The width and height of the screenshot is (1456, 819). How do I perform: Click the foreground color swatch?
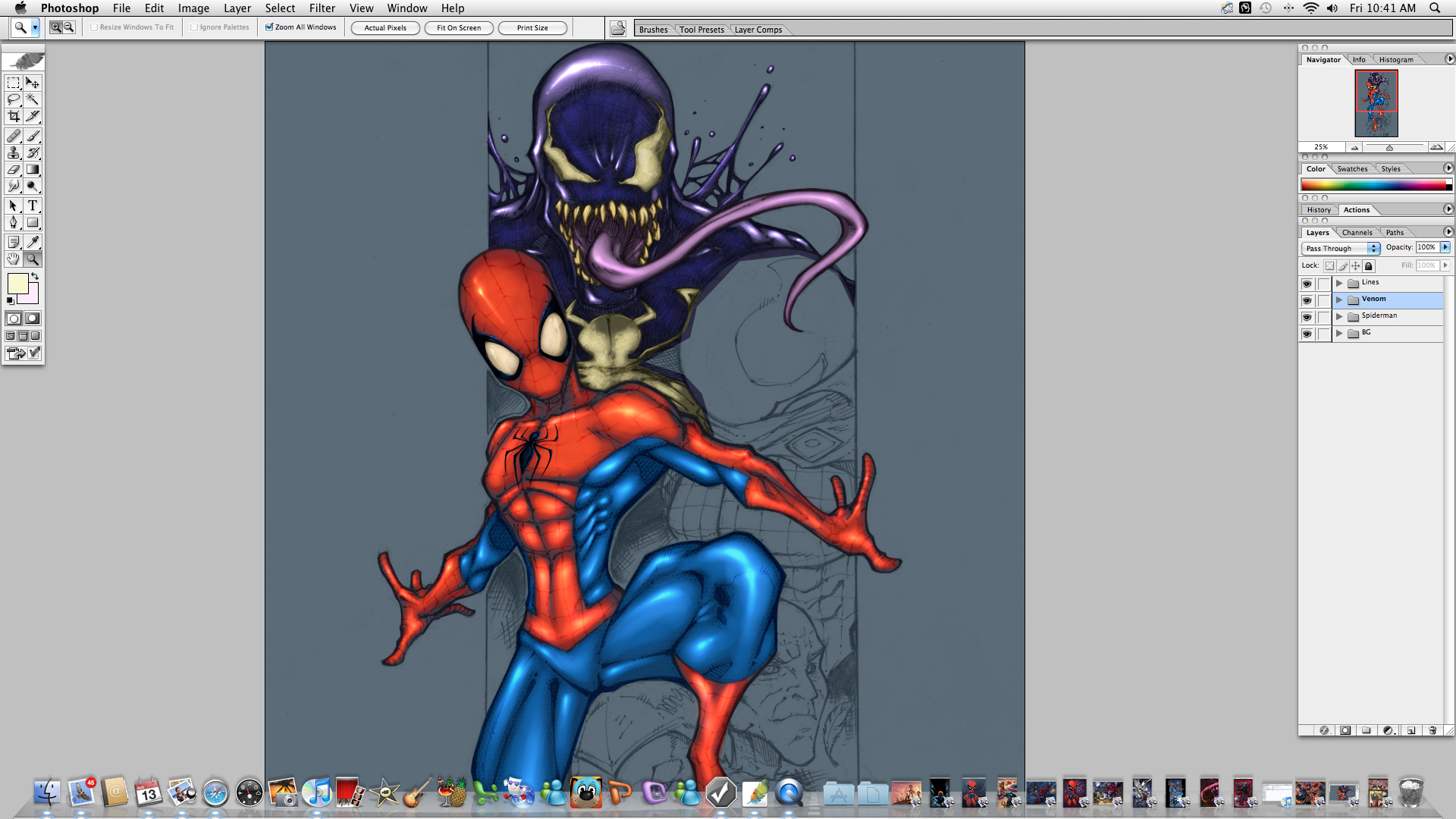17,283
